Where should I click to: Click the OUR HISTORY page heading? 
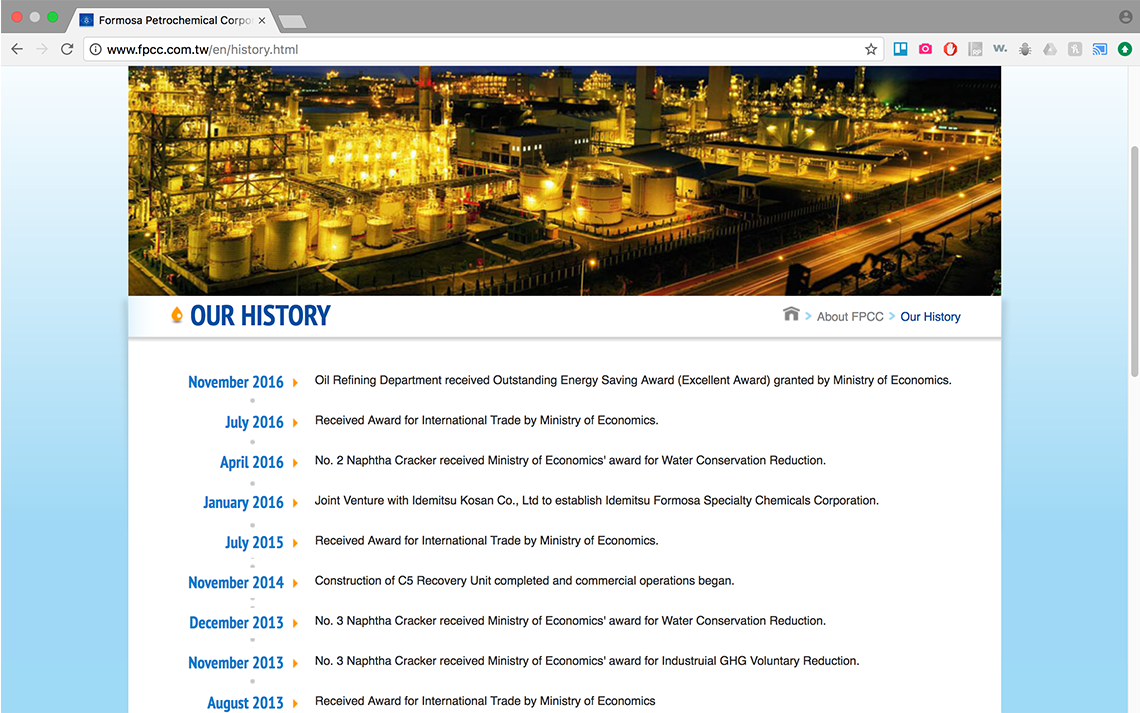260,315
